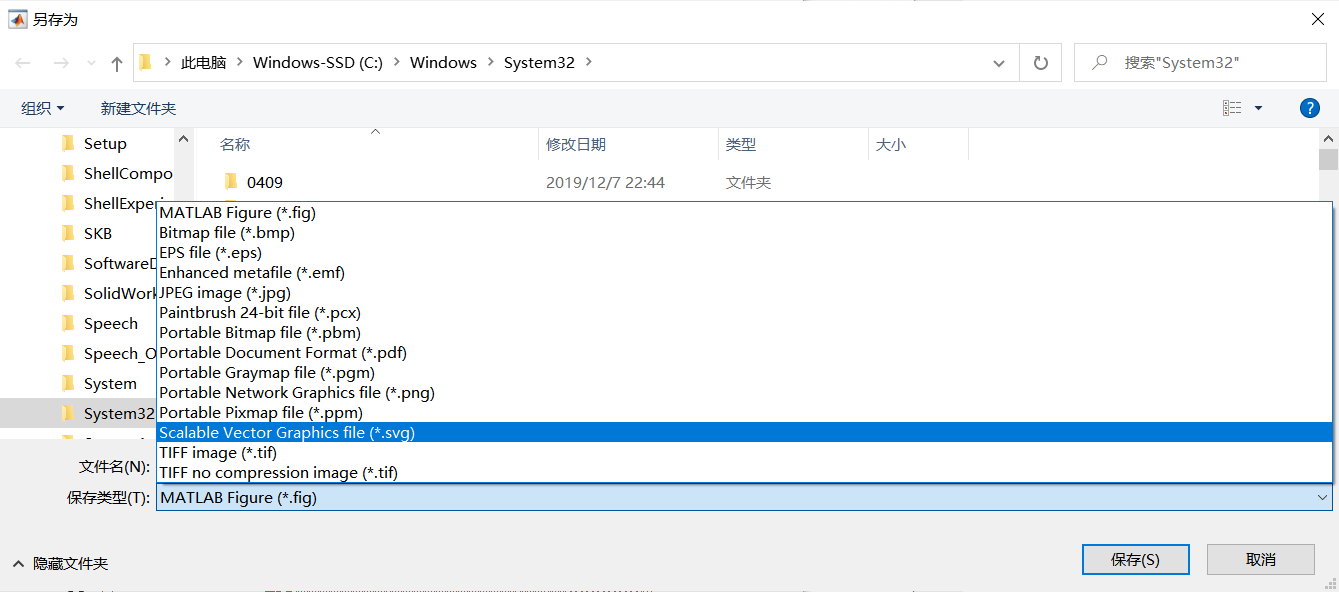Screen dimensions: 1339x592
Task: Click System32 breadcrumb in path
Action: click(539, 62)
